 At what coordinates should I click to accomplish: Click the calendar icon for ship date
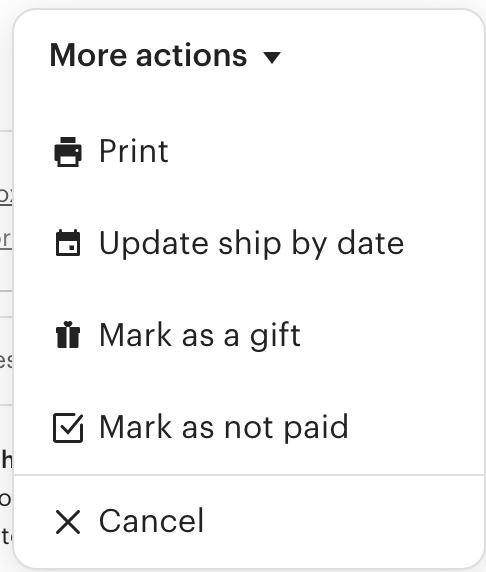[x=68, y=243]
